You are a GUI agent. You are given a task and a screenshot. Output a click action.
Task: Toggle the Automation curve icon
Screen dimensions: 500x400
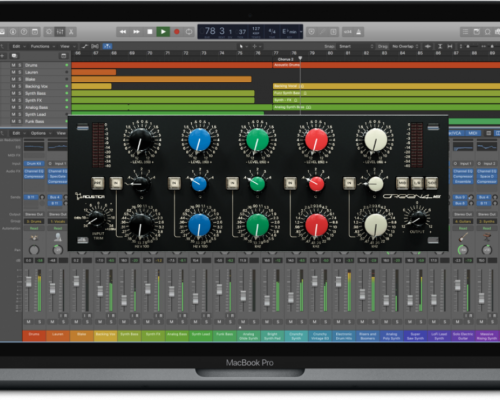tap(85, 46)
